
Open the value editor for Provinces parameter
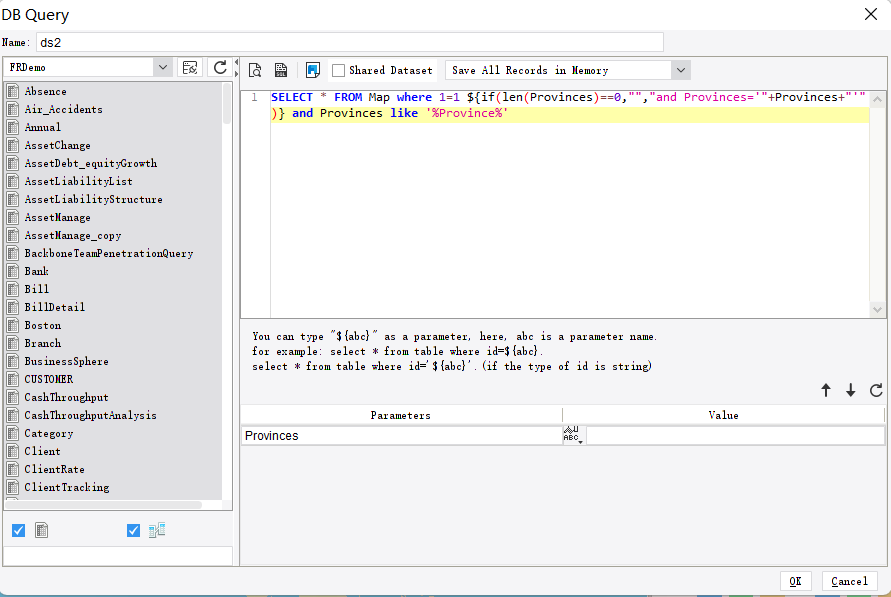(x=571, y=435)
